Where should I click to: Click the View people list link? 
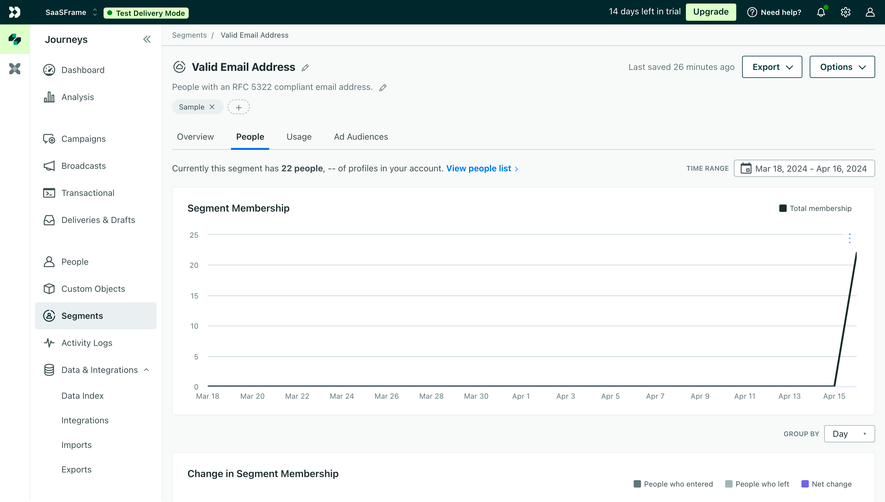[482, 168]
